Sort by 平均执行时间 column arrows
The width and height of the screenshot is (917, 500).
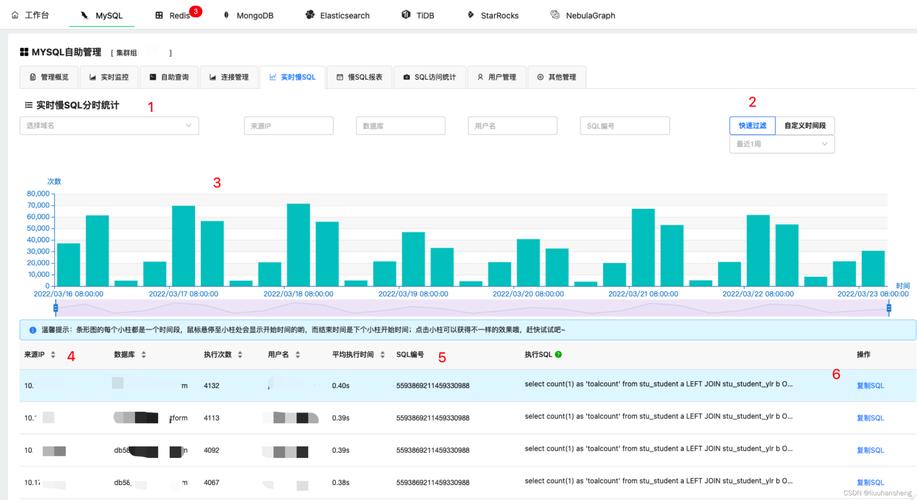(x=382, y=354)
